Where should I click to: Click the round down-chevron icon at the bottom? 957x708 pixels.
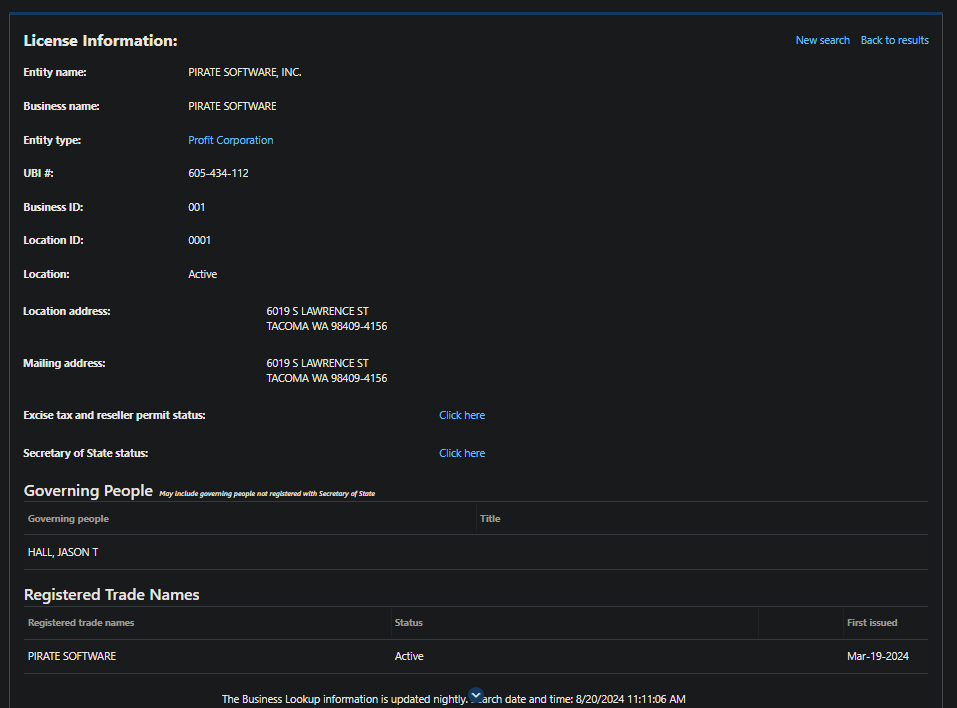(476, 695)
